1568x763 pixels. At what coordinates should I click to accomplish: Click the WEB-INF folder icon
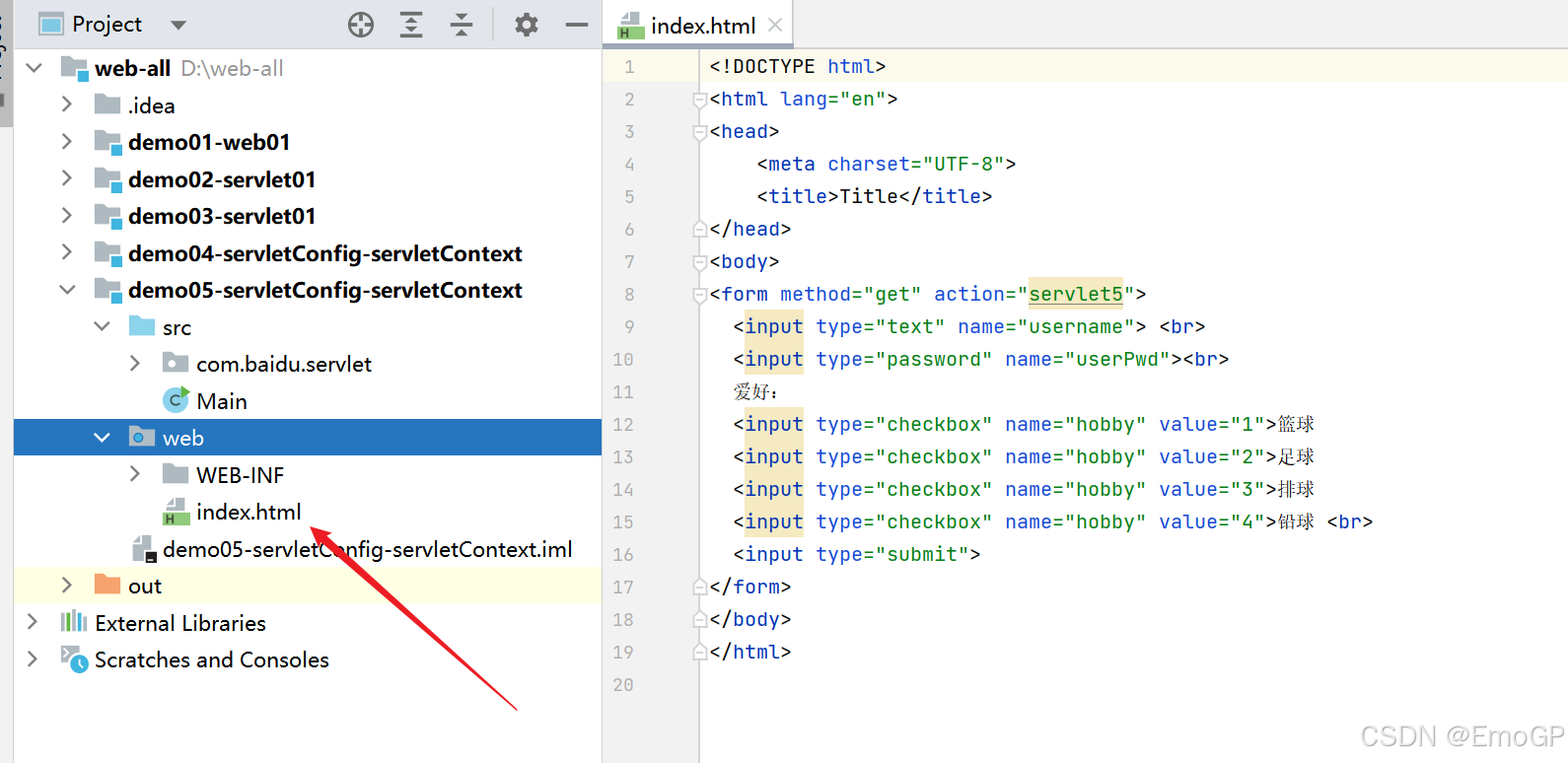(176, 474)
